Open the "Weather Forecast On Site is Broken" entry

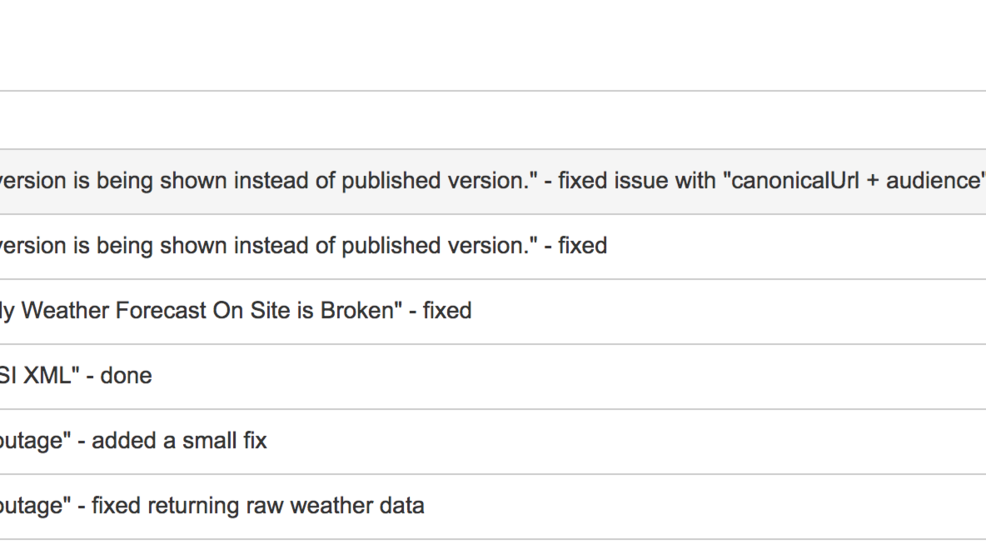[493, 312]
